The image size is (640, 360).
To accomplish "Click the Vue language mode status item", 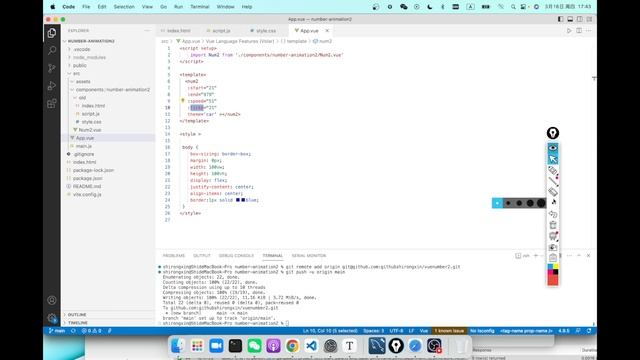I will [424, 331].
